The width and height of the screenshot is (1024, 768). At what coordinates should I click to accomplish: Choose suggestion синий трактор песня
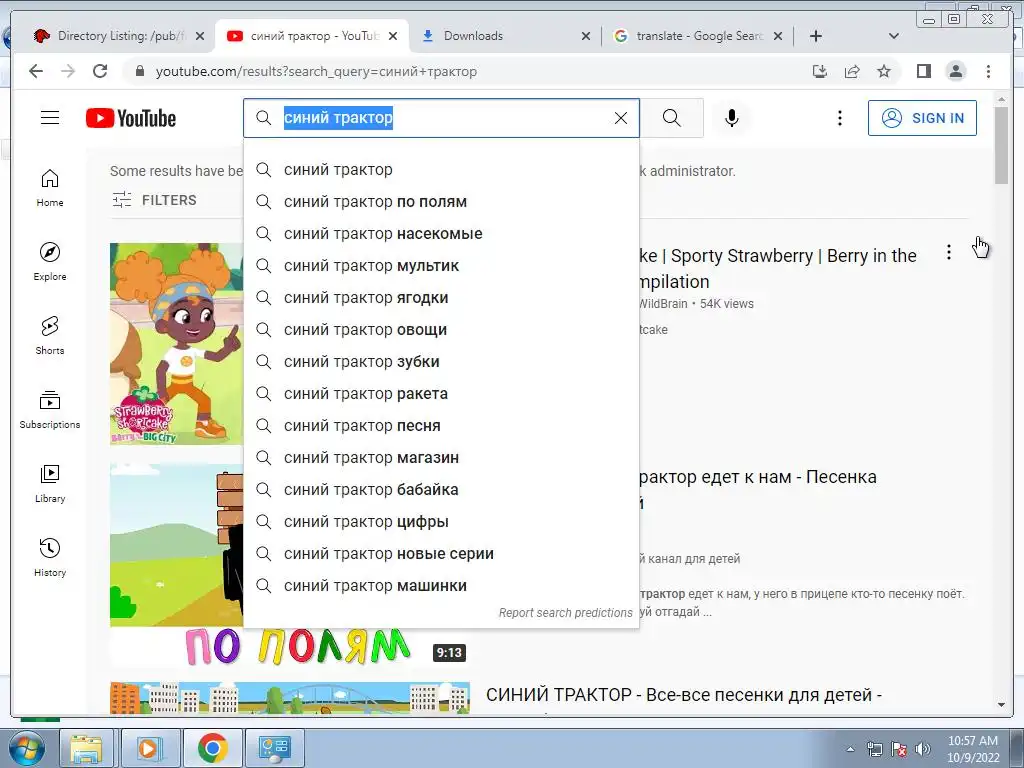pos(441,426)
